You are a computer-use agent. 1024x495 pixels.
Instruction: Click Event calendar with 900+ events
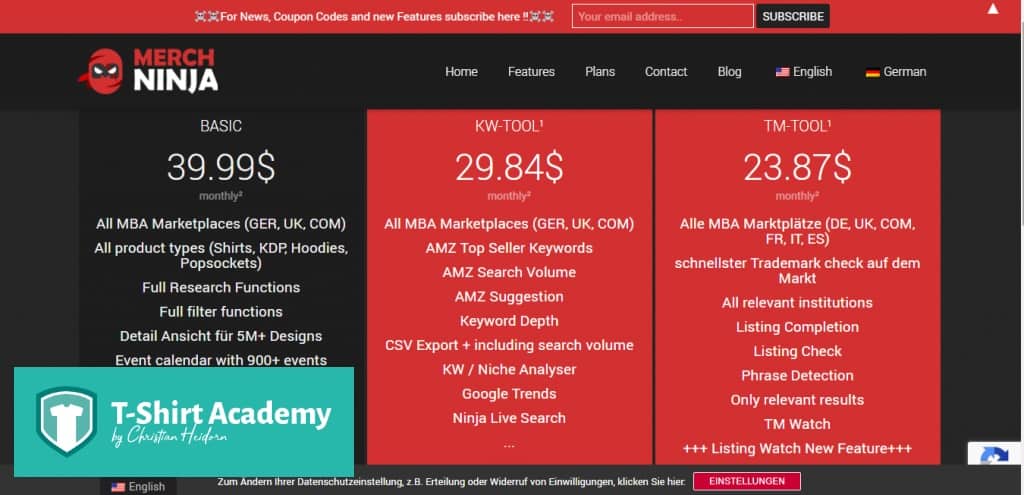pyautogui.click(x=221, y=360)
